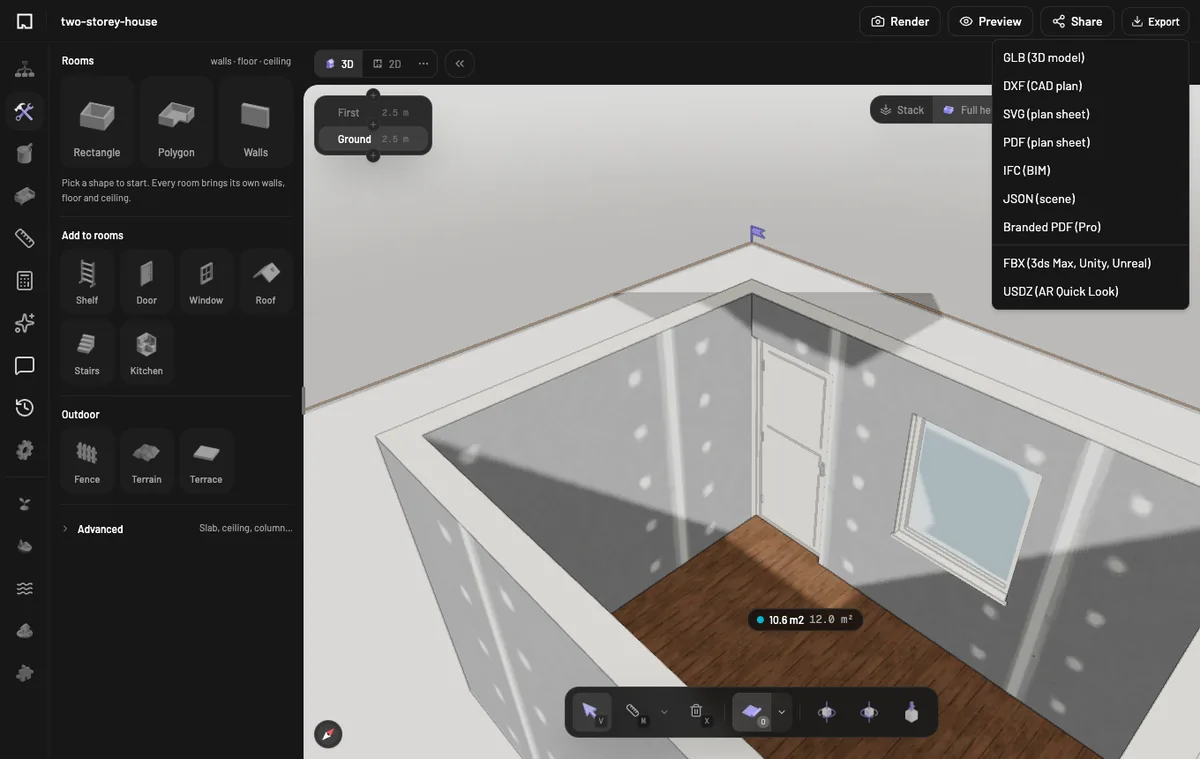Screen dimensions: 1200x759
Task: Add a Rectangle room
Action: (x=97, y=122)
